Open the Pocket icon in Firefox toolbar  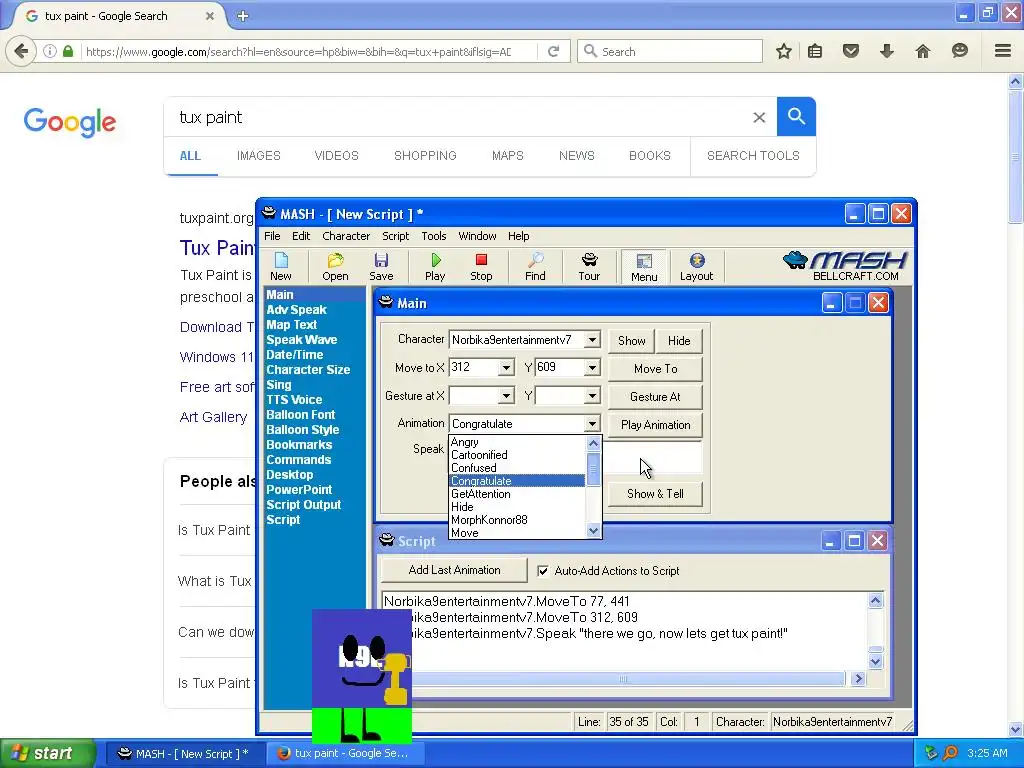coord(850,51)
